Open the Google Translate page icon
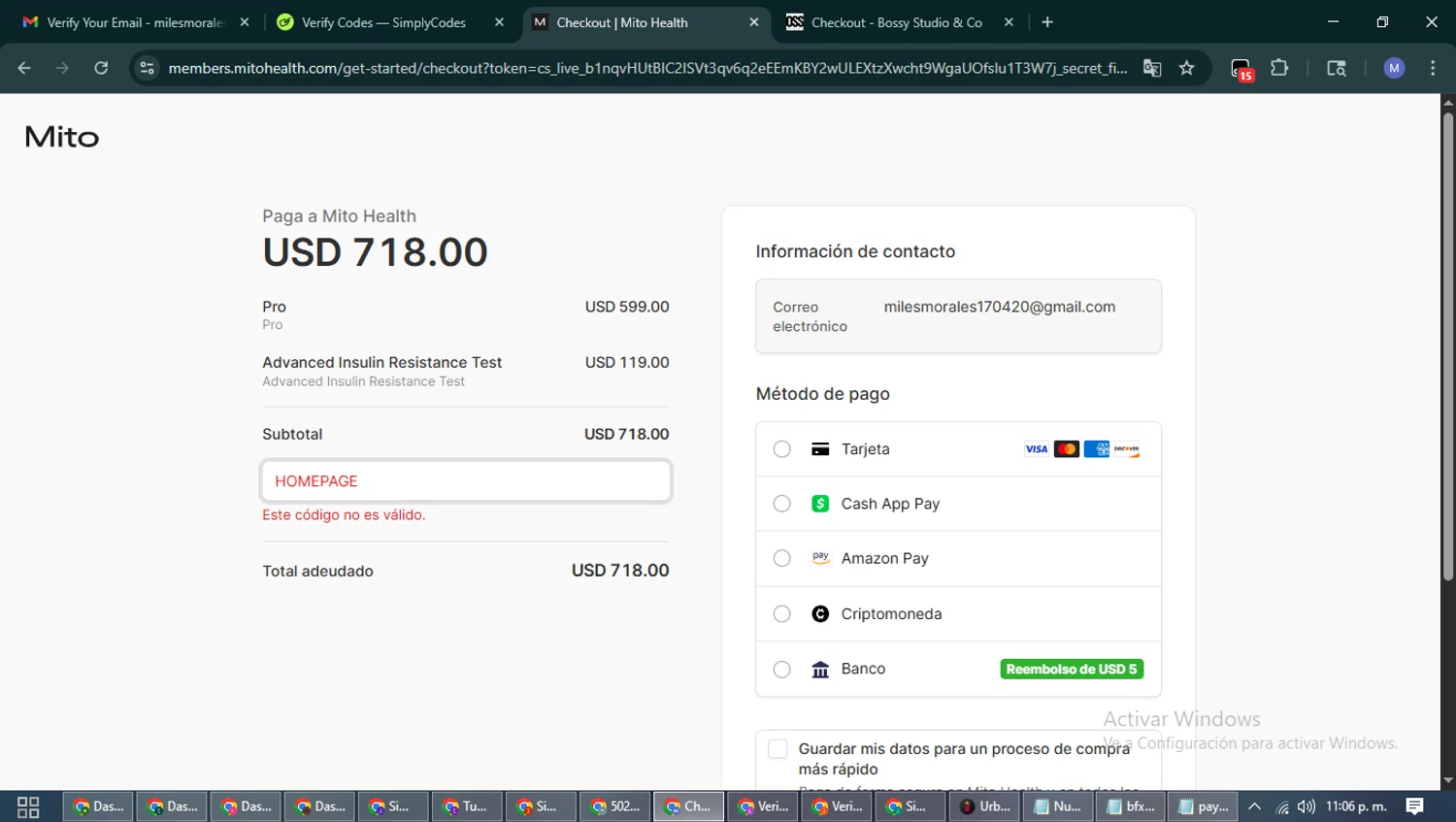Image resolution: width=1456 pixels, height=822 pixels. [x=1152, y=68]
